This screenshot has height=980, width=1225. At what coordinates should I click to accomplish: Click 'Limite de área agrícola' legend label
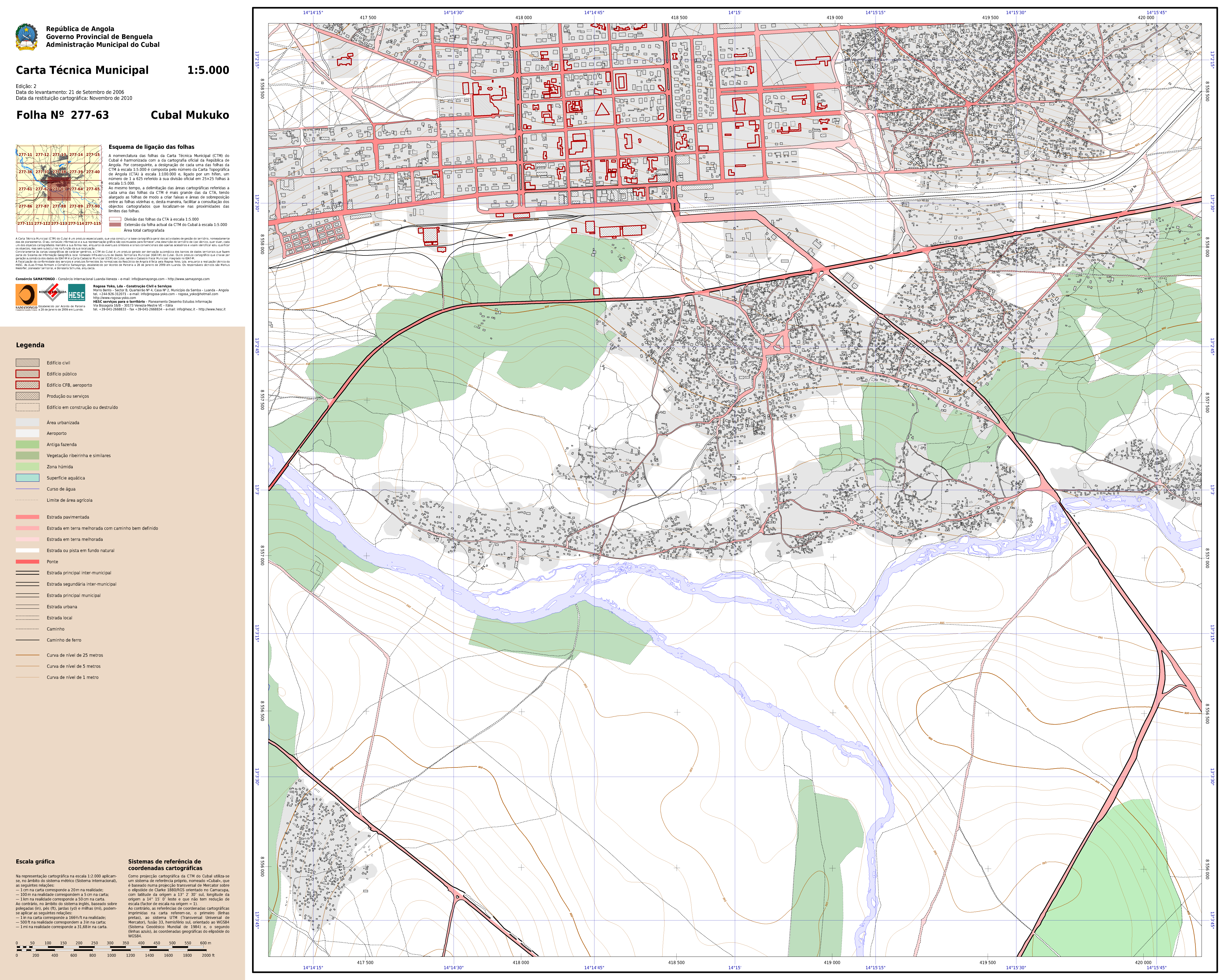pos(69,500)
